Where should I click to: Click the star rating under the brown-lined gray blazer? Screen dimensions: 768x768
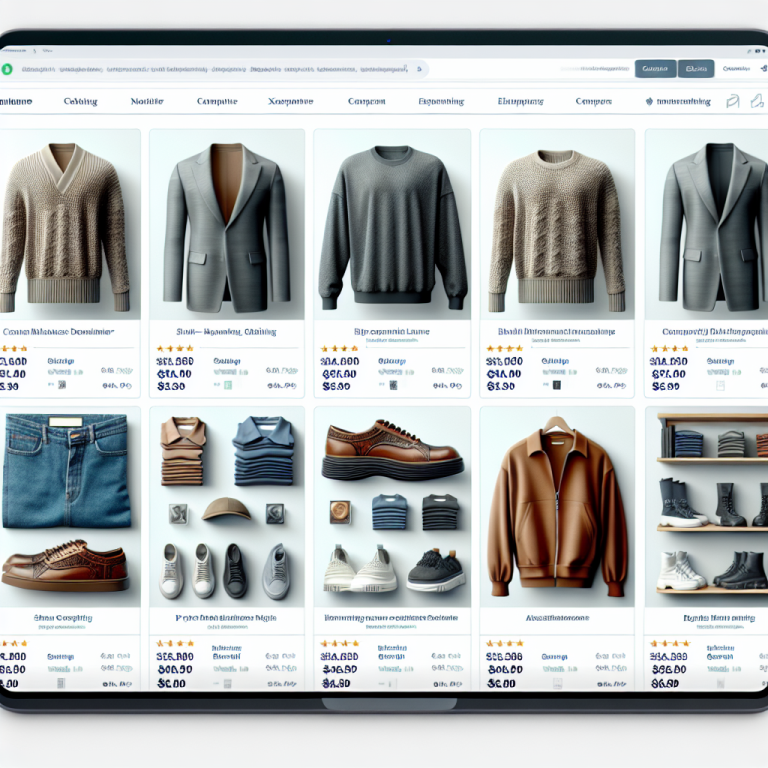pyautogui.click(x=175, y=349)
